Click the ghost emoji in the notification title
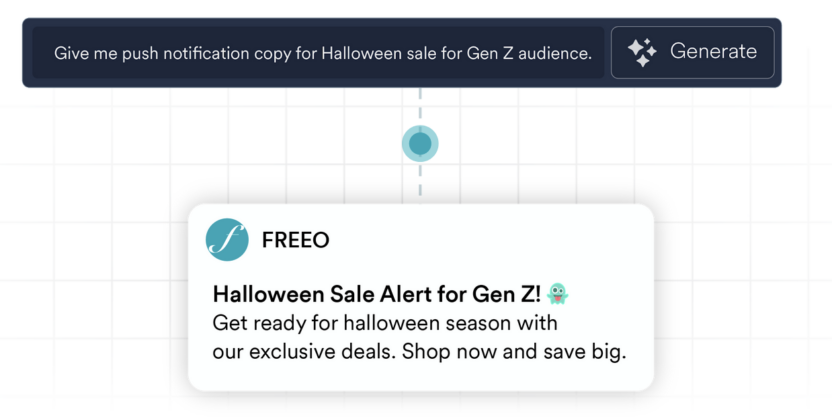This screenshot has height=418, width=832. click(x=558, y=294)
